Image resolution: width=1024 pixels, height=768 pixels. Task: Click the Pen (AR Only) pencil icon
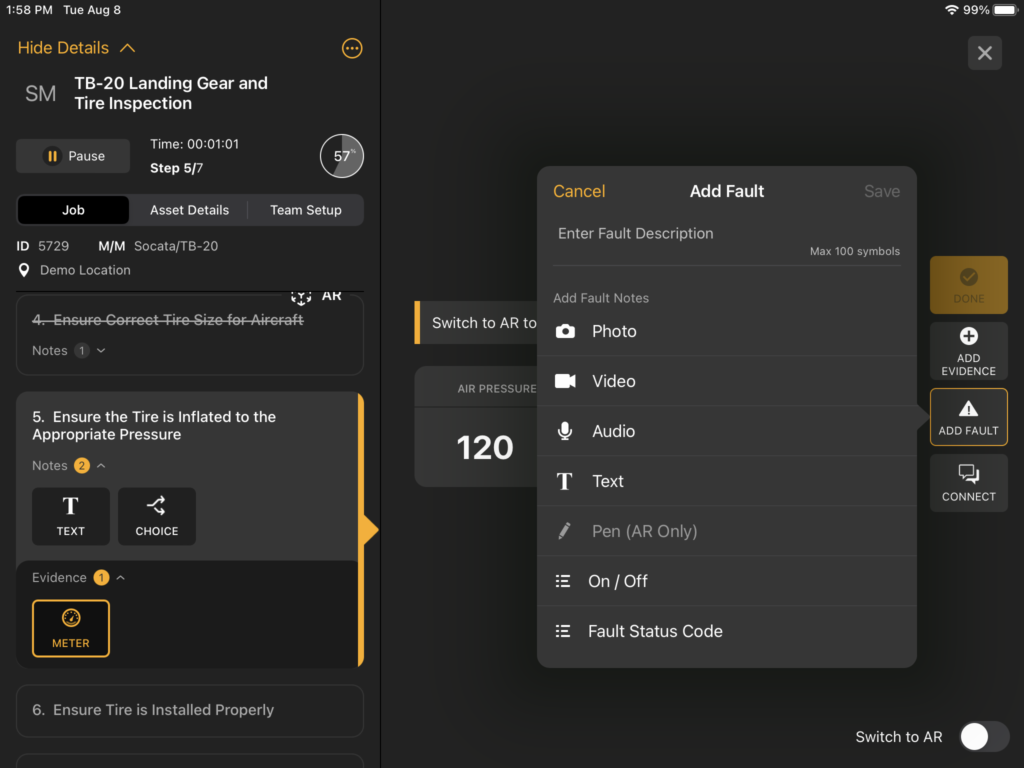564,531
